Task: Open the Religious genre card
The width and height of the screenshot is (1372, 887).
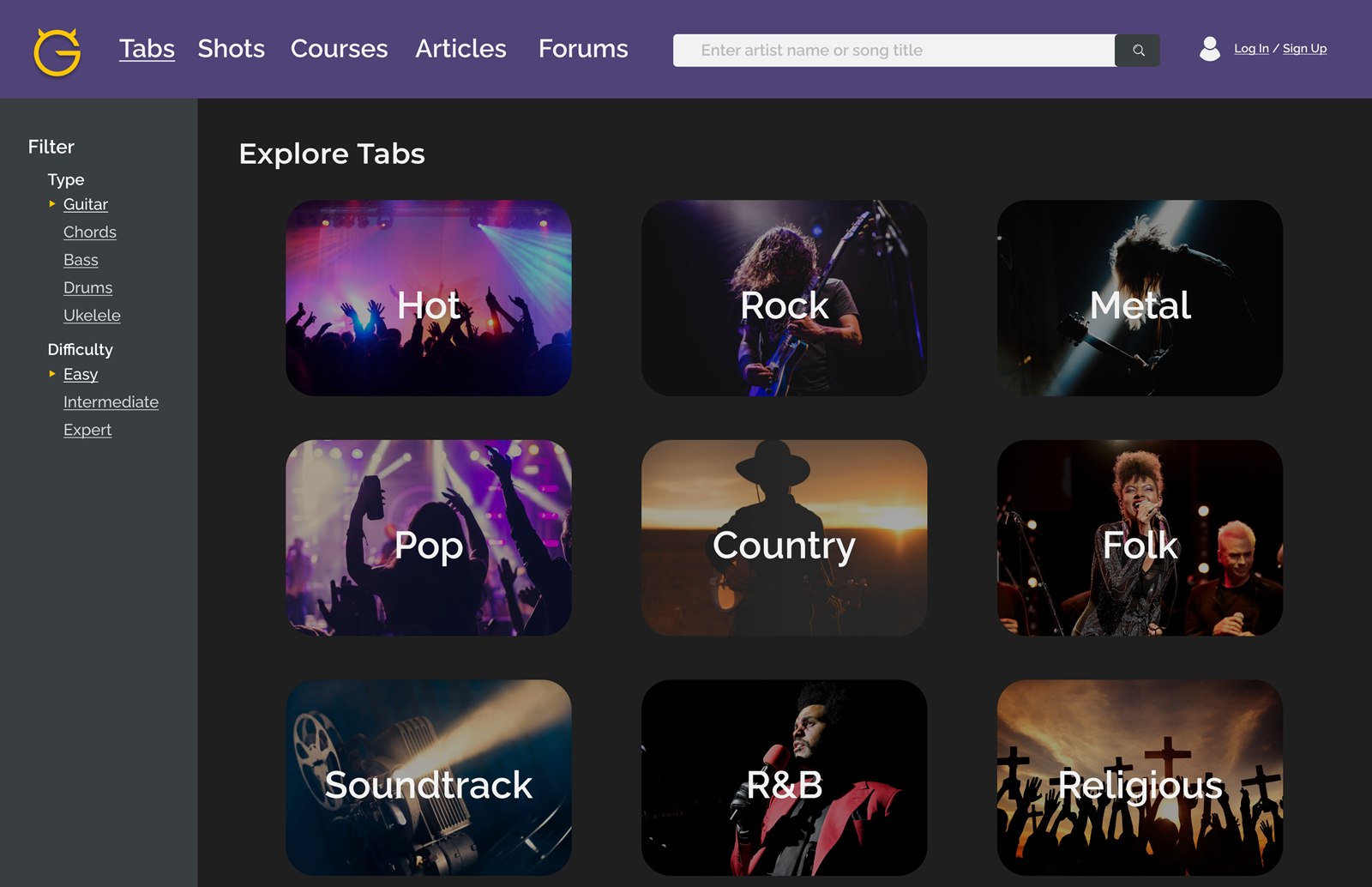Action: pos(1140,778)
